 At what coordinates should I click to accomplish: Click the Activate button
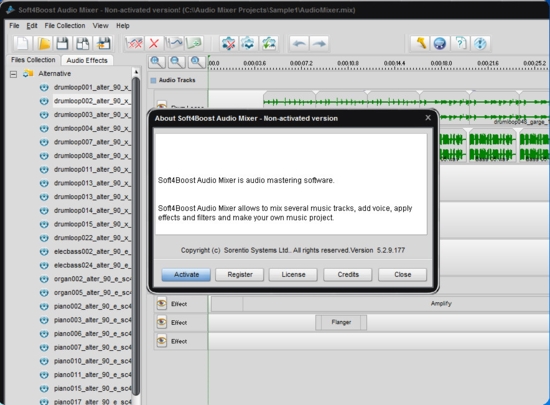pyautogui.click(x=186, y=275)
